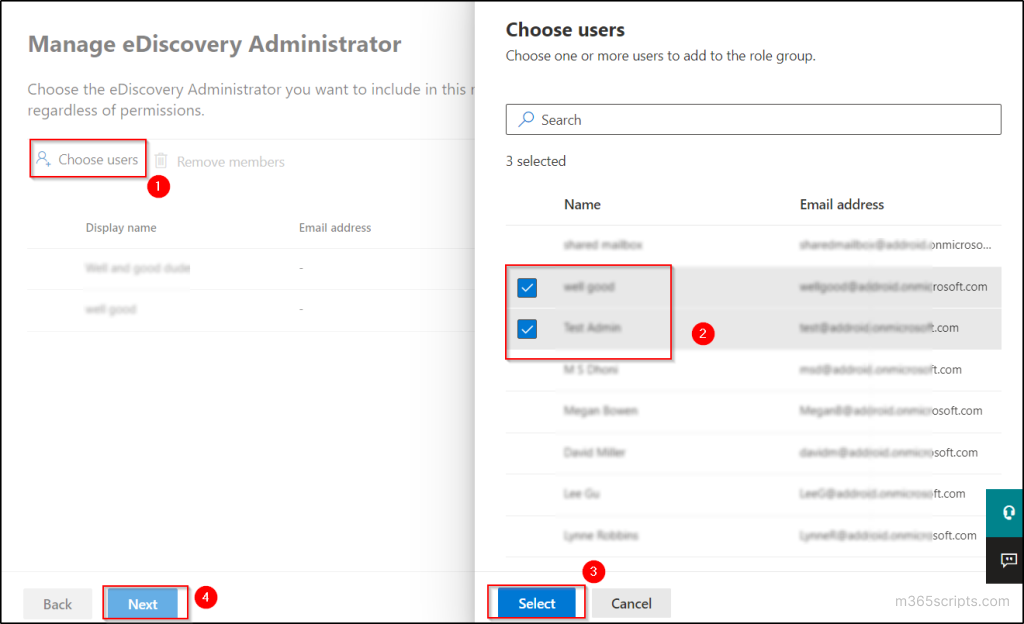Viewport: 1024px width, 624px height.
Task: Click the Next button
Action: pyautogui.click(x=143, y=603)
